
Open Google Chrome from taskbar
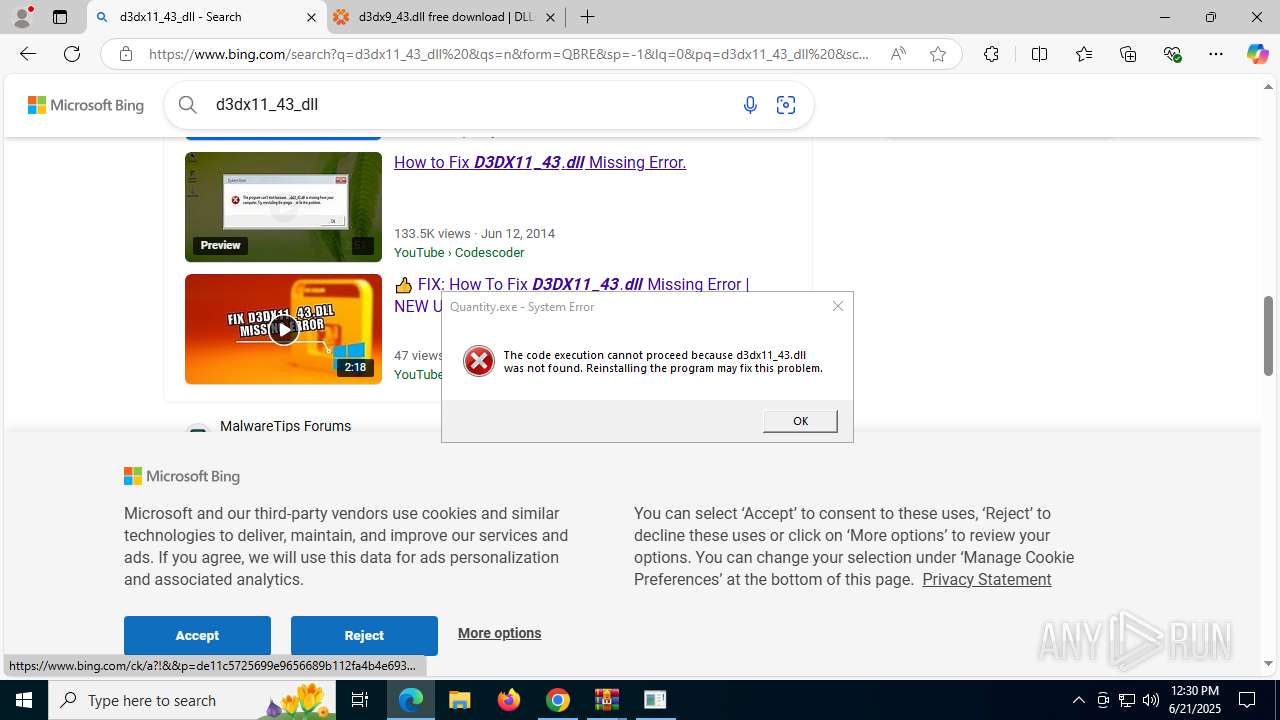[x=558, y=700]
